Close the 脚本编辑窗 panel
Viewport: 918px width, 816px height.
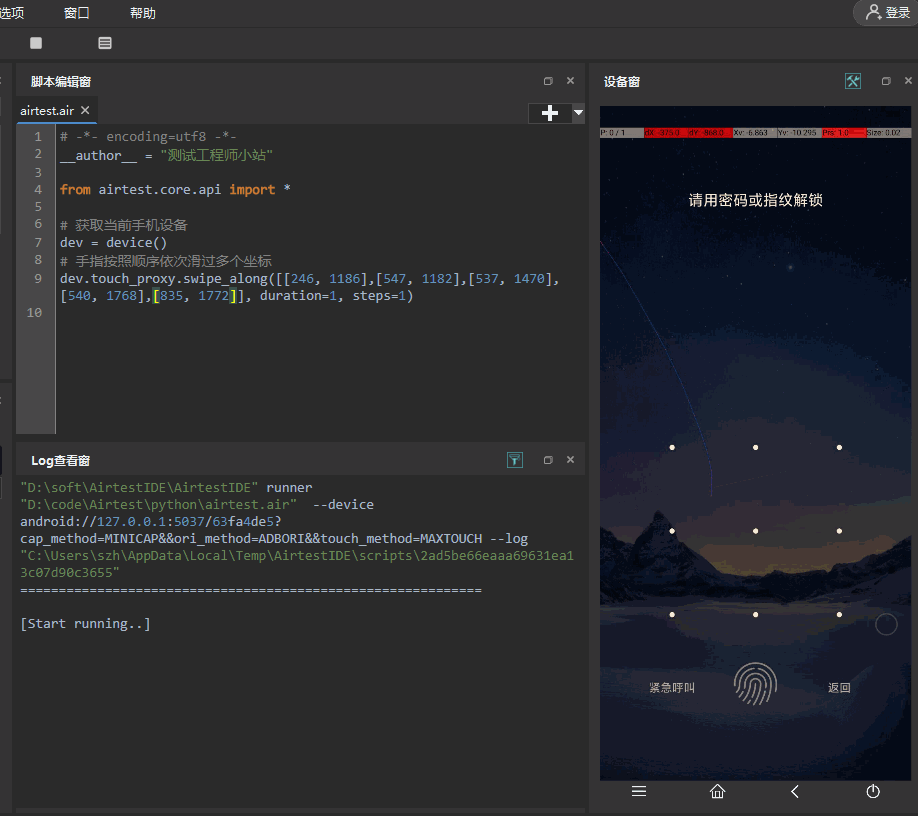[570, 81]
